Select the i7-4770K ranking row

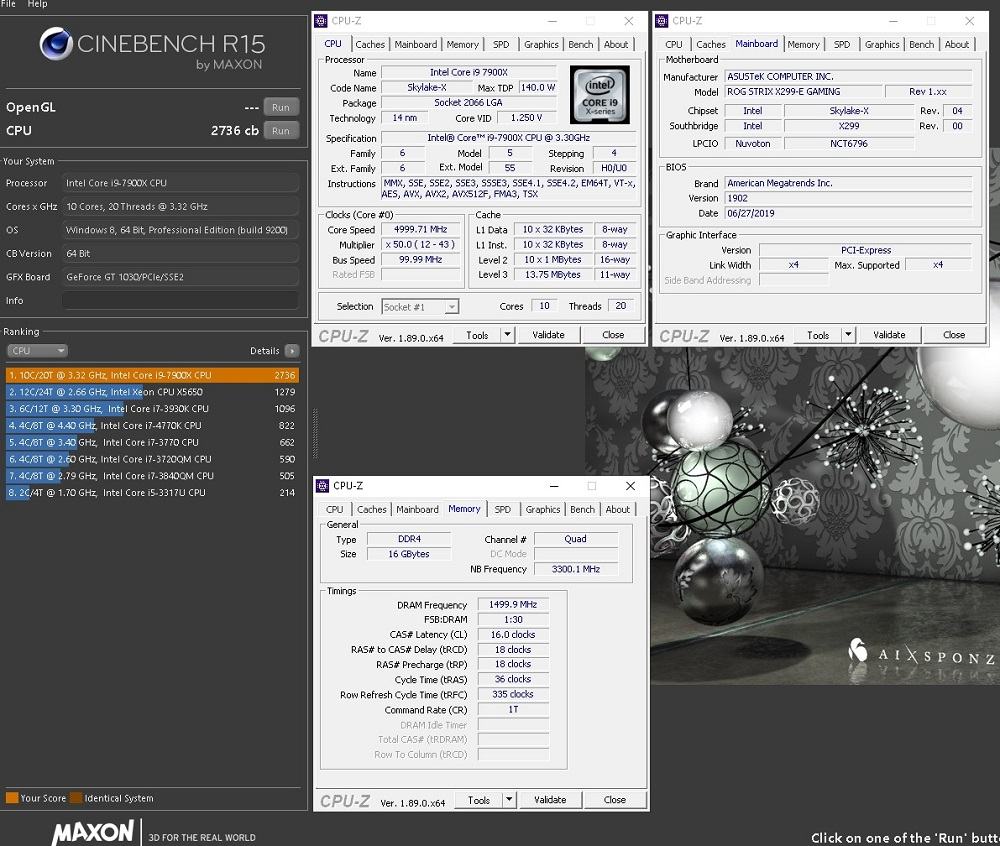pos(152,425)
